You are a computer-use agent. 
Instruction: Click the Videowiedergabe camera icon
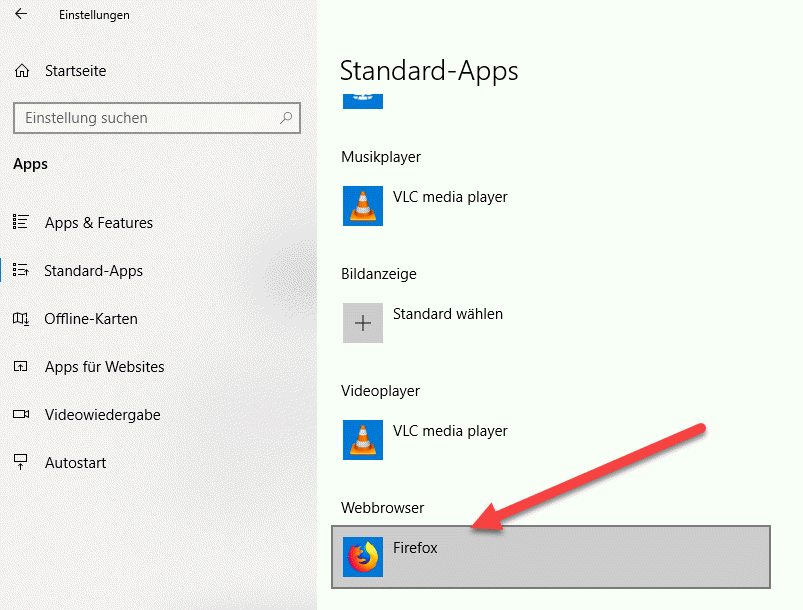click(21, 414)
